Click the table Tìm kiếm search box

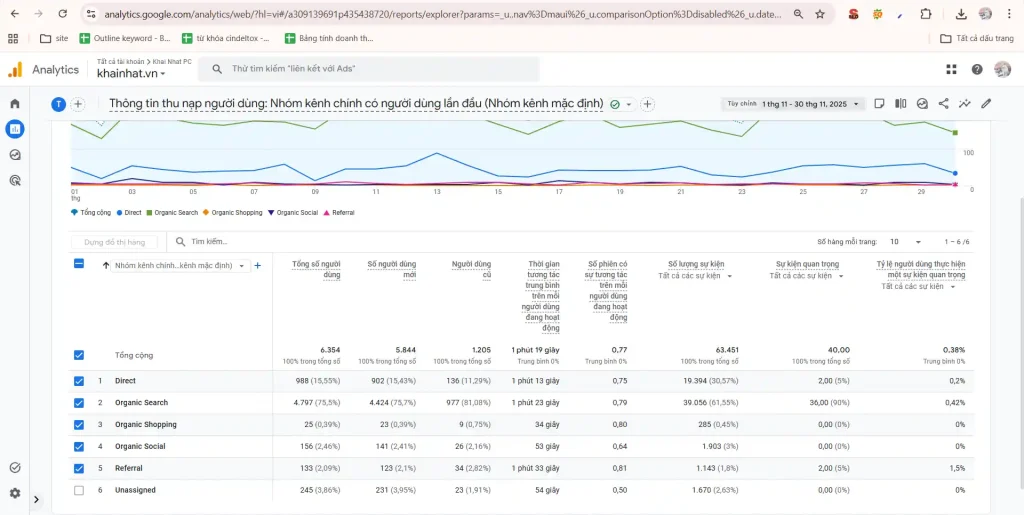[x=209, y=242]
